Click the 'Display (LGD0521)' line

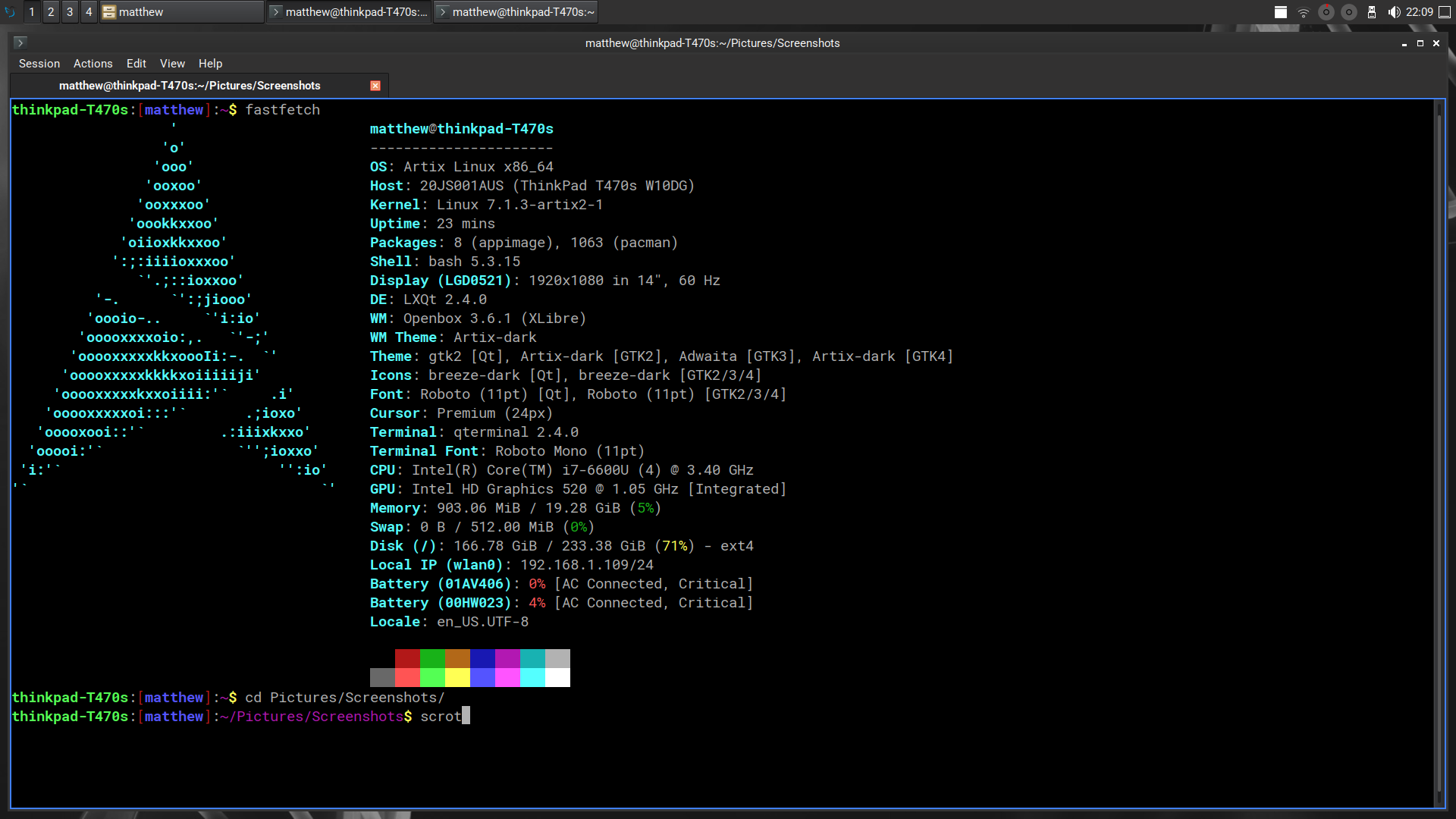(545, 281)
